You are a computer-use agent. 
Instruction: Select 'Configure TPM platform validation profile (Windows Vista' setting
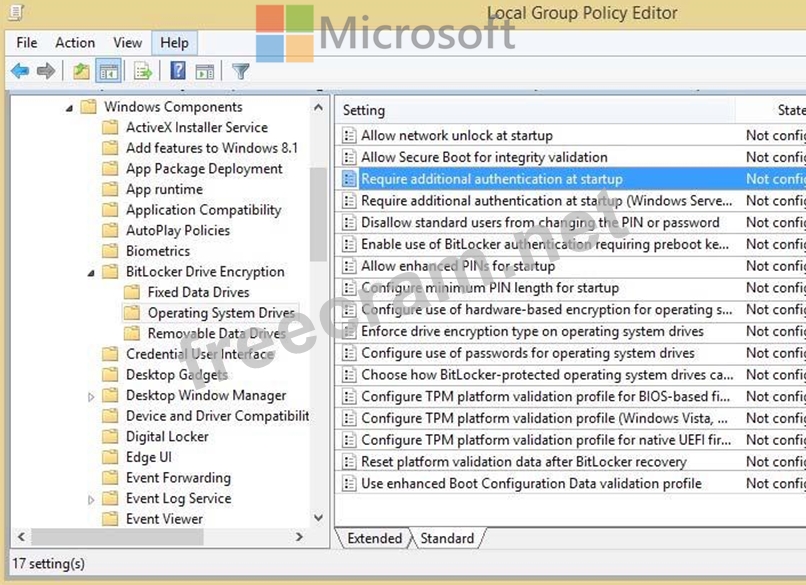(544, 418)
